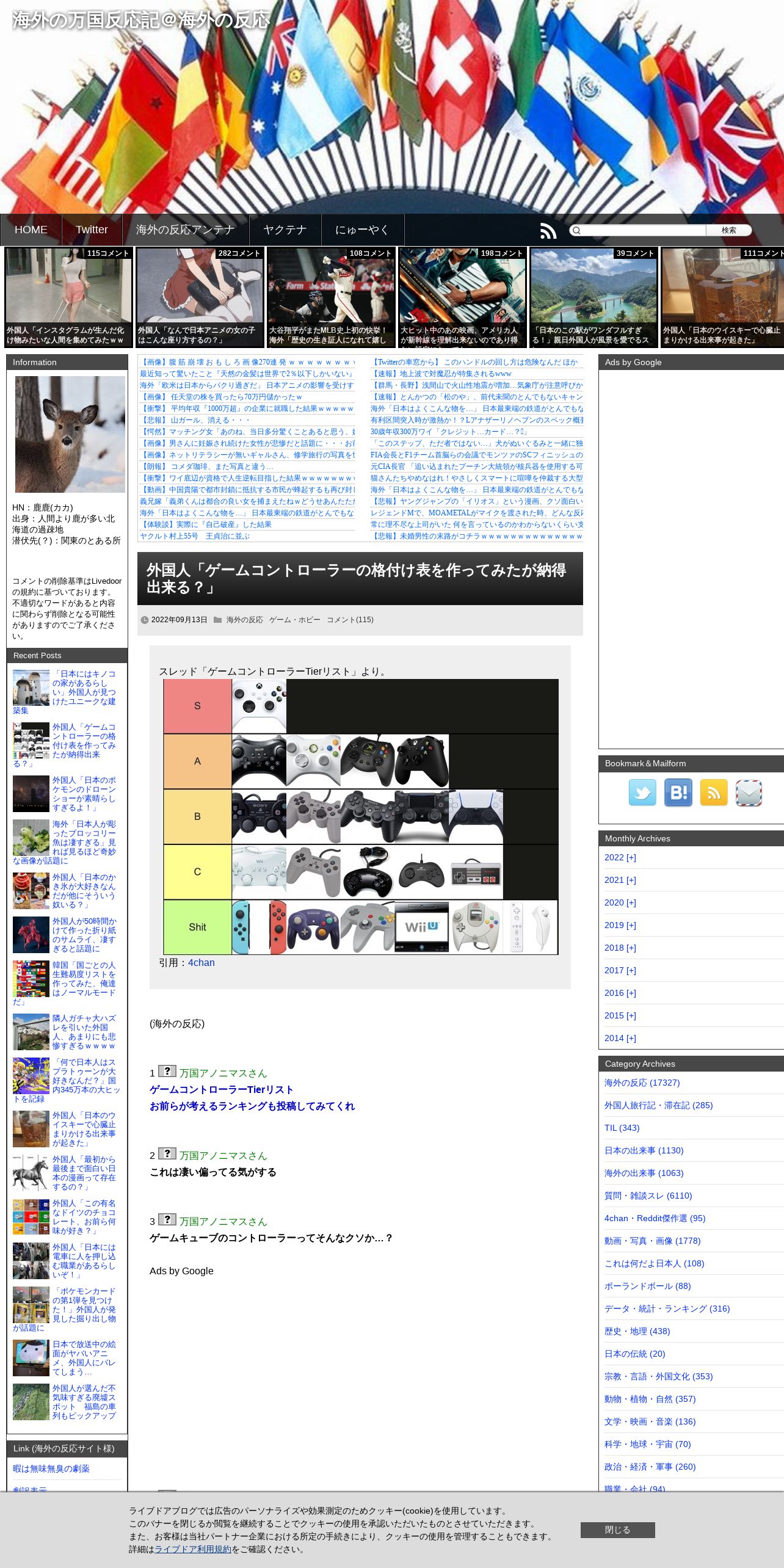Expand the 2015 monthly archive
The image size is (784, 1568).
pos(620,1015)
